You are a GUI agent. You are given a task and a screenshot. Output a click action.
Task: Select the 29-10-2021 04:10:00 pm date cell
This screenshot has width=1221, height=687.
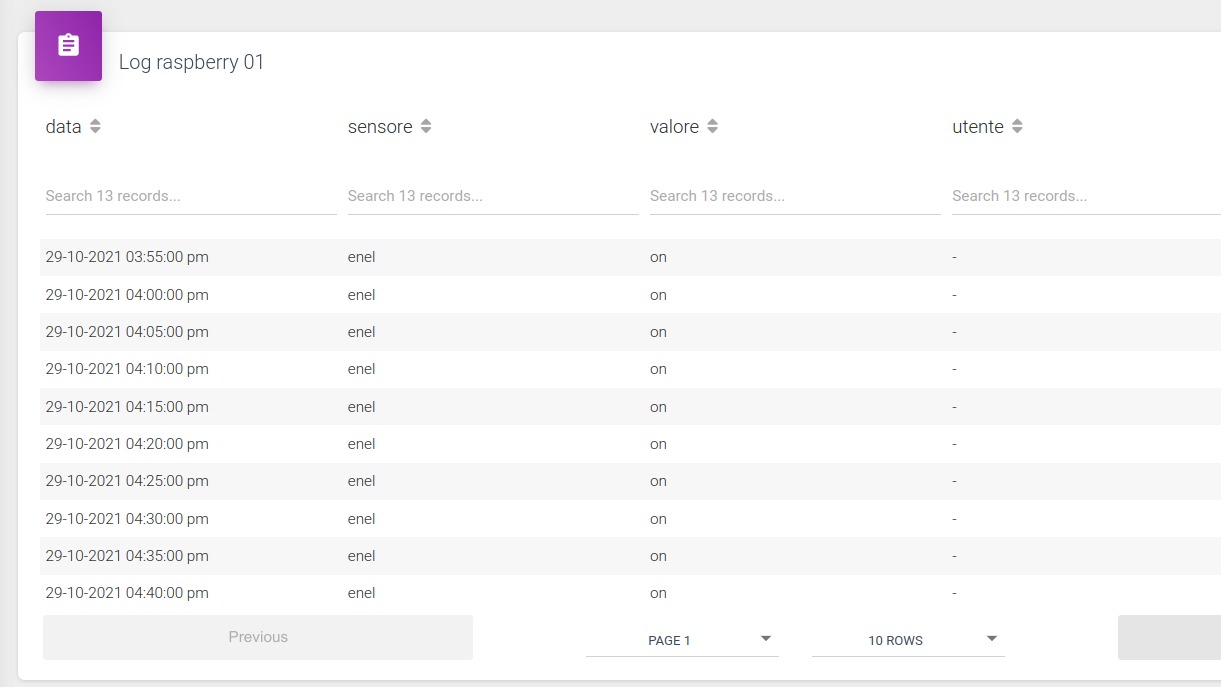tap(127, 369)
